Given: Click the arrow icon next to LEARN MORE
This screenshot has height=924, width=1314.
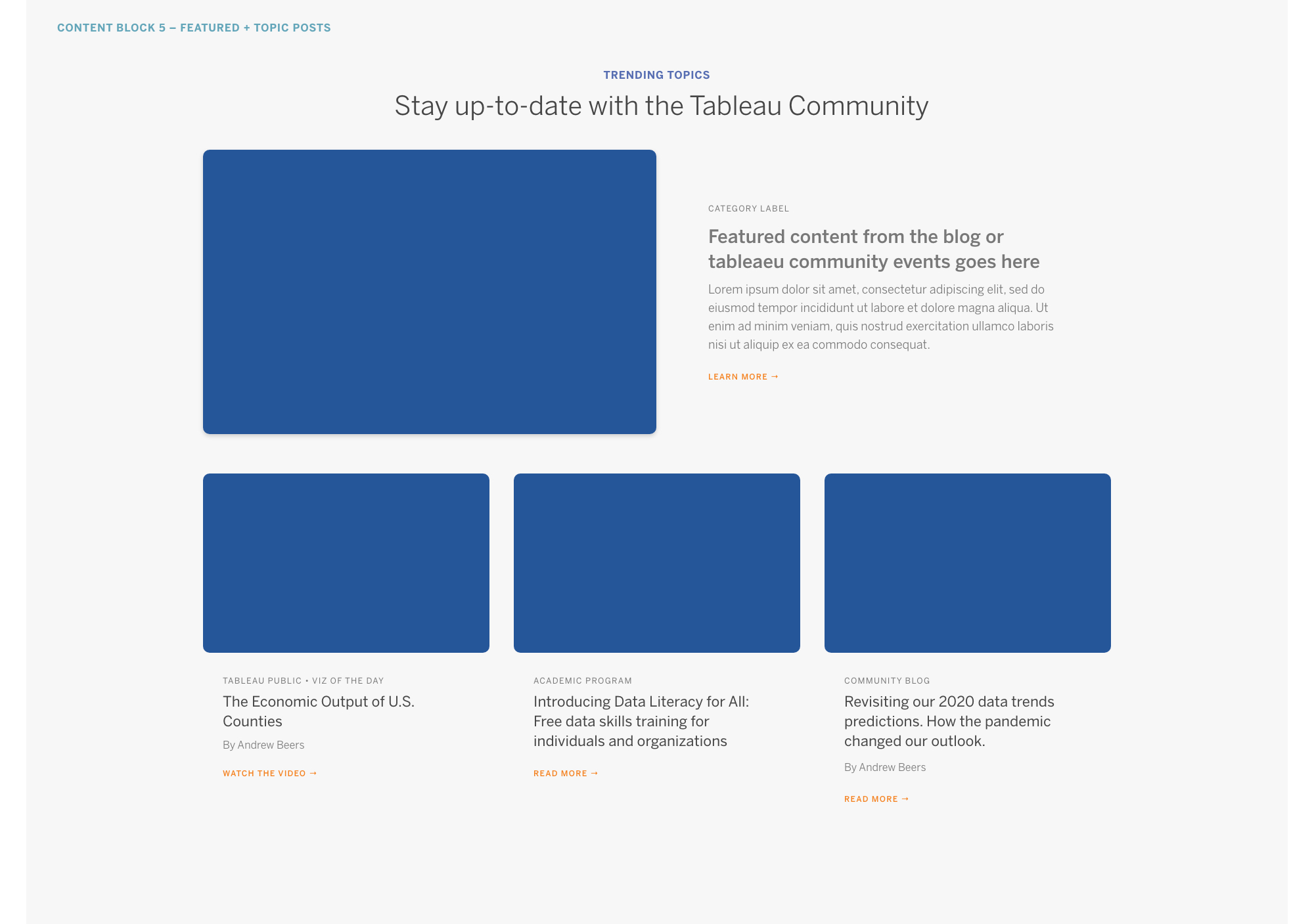Looking at the screenshot, I should pos(775,376).
